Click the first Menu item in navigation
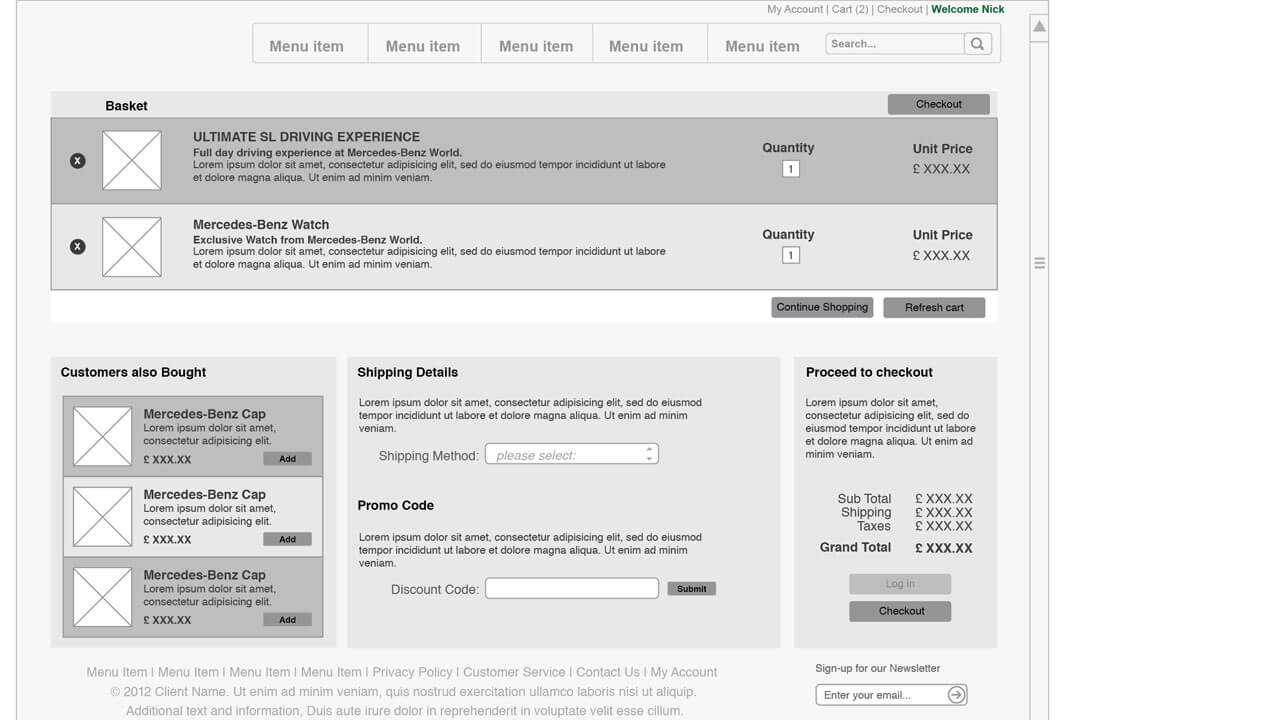 pyautogui.click(x=306, y=46)
